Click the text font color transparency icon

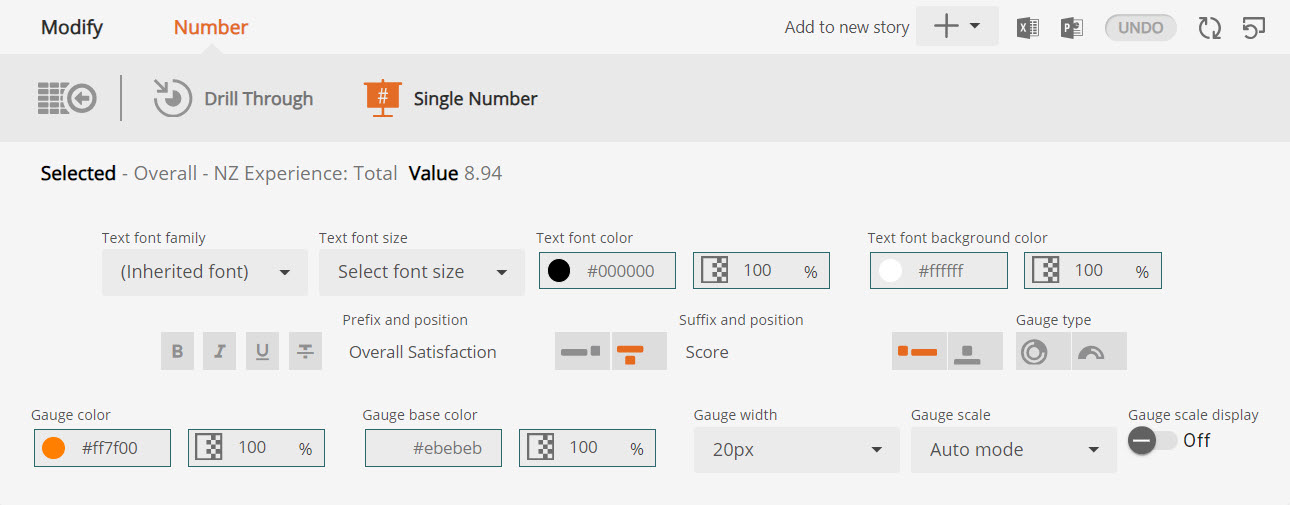[715, 271]
